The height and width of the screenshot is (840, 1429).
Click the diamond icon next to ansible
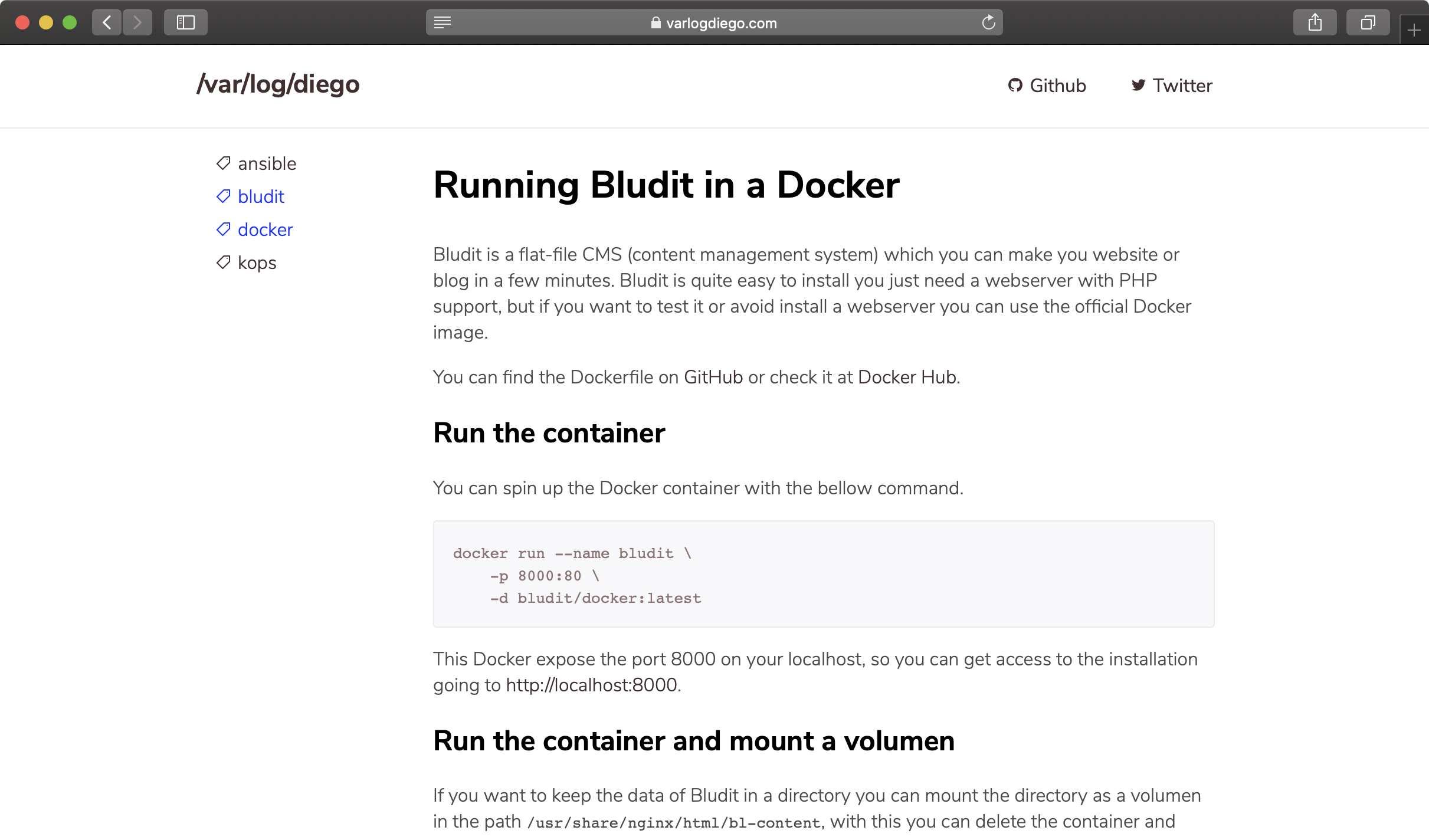(x=222, y=162)
